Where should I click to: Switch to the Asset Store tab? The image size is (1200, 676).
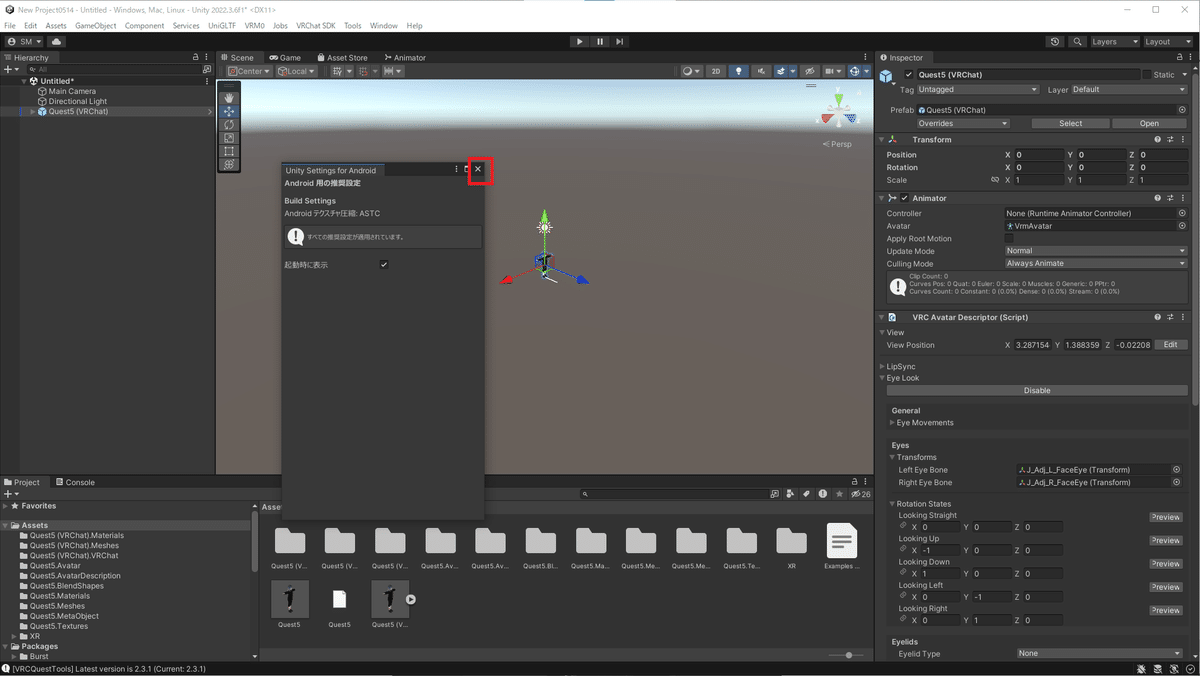(341, 57)
